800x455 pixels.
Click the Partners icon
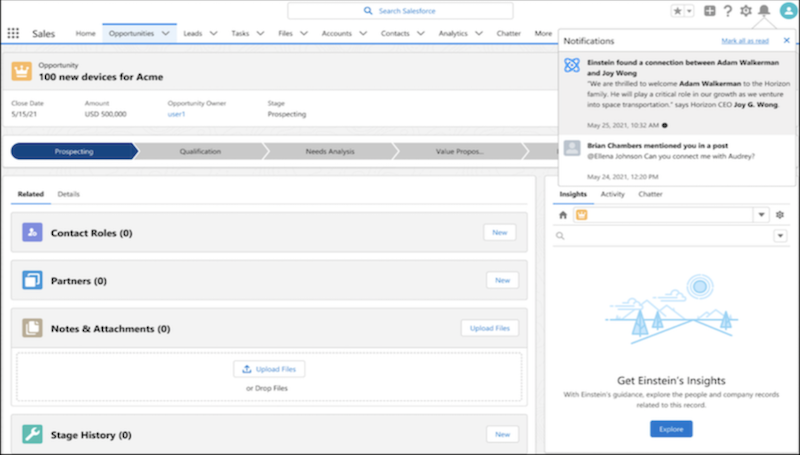point(32,281)
